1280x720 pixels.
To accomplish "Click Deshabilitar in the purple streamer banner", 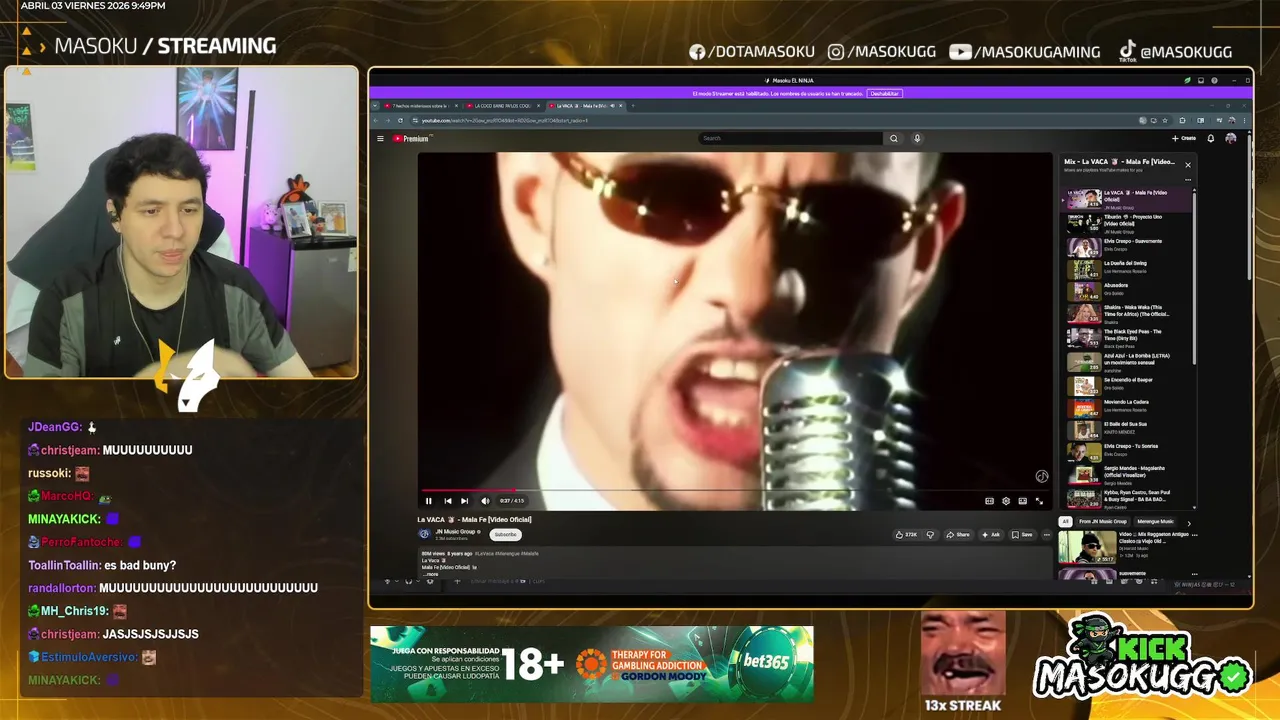I will (884, 93).
